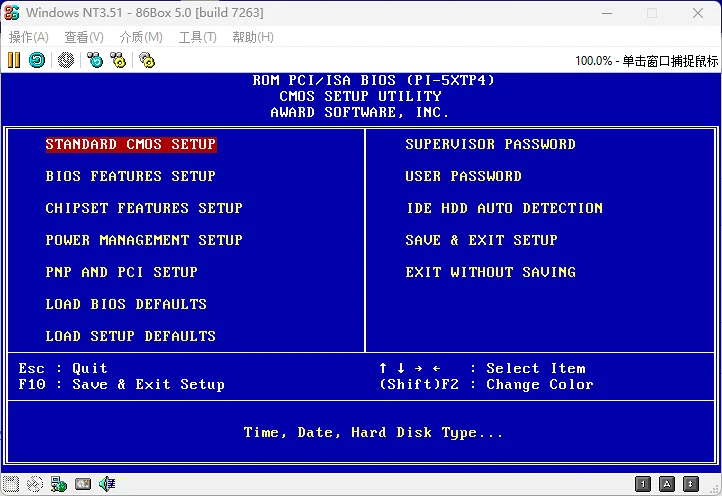Toggle the Caps Lock indicator
722x496 pixels.
[667, 485]
